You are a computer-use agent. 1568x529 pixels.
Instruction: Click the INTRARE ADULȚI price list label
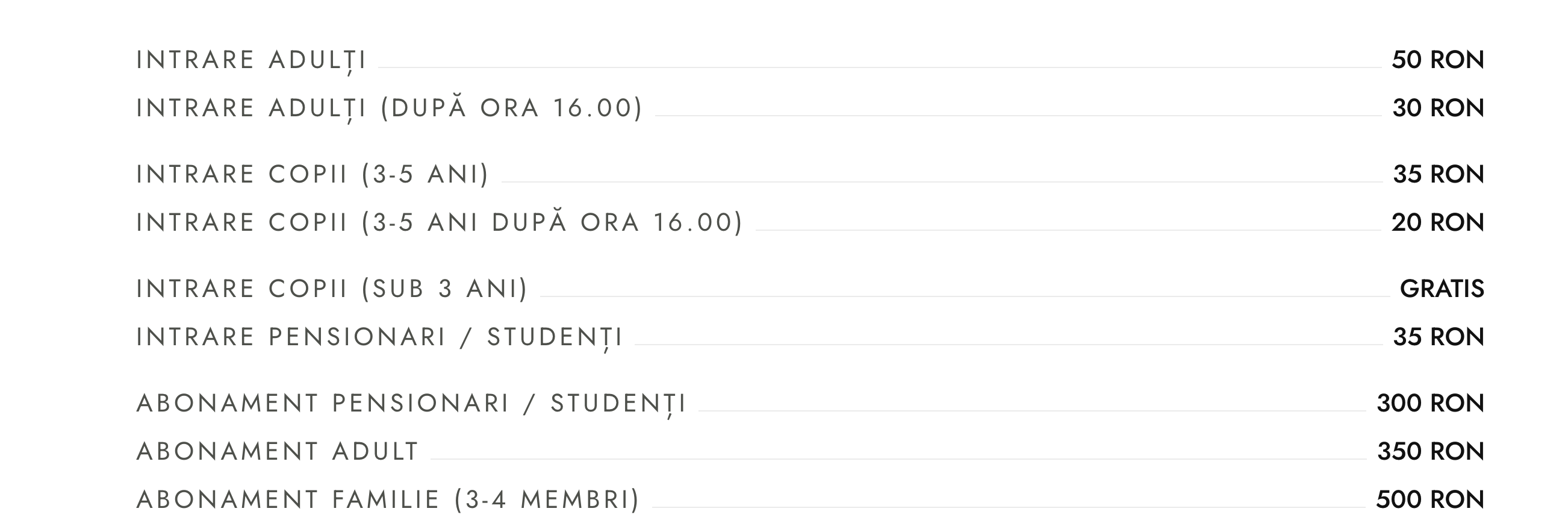tap(250, 60)
